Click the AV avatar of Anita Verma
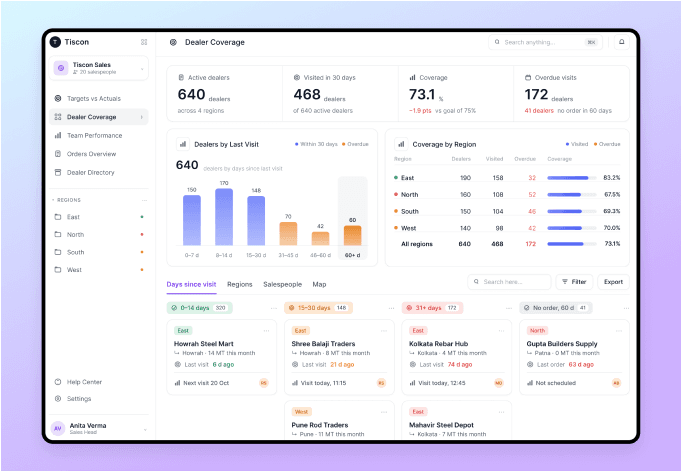Image resolution: width=682 pixels, height=472 pixels. (58, 428)
